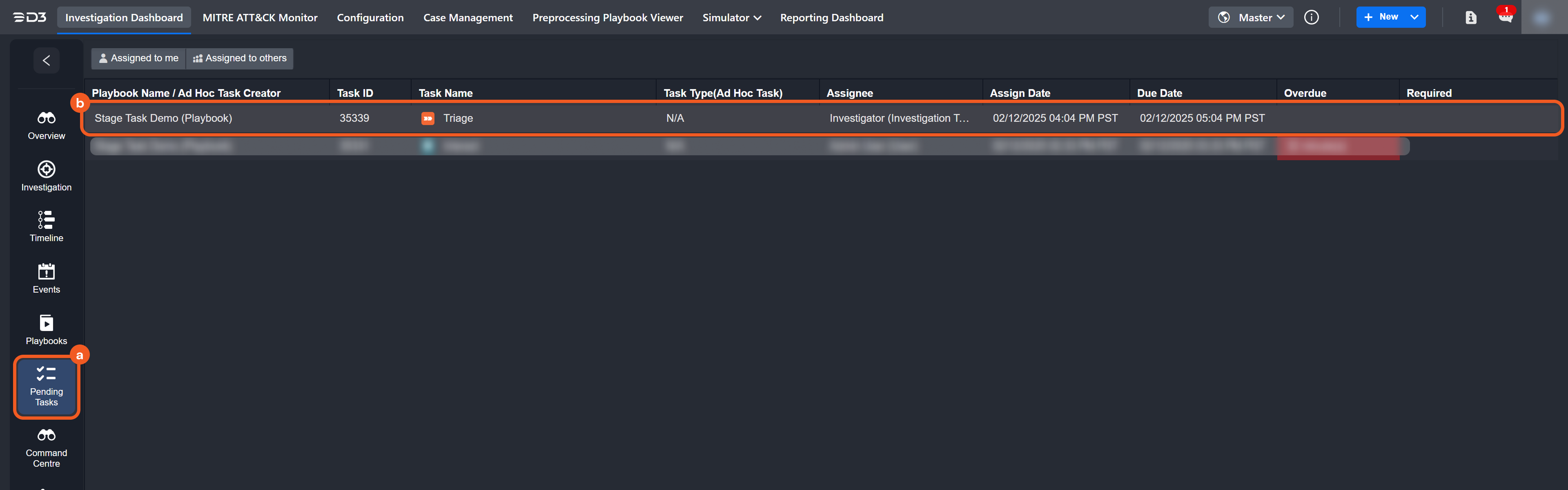Select the Pending Tasks sidebar icon
Screen dimensions: 1568x490
point(46,386)
